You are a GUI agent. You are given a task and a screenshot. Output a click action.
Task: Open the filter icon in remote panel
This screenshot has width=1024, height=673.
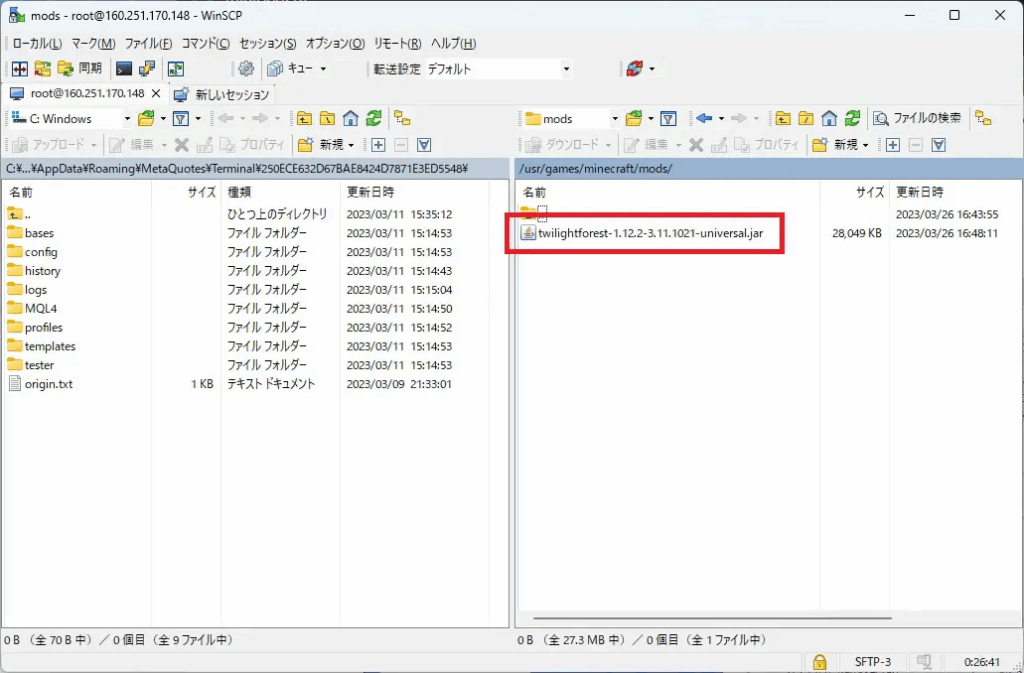669,118
